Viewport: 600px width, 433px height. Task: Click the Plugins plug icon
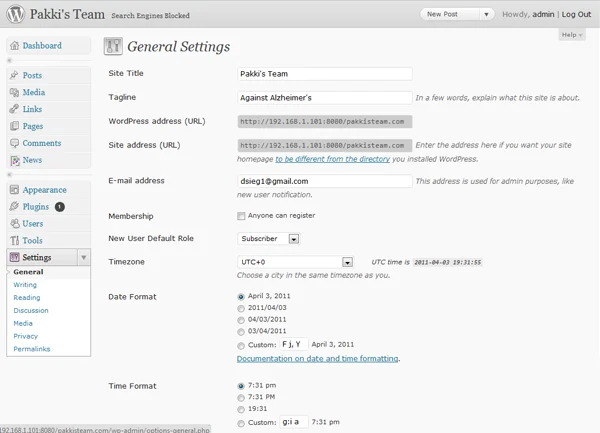pos(14,207)
